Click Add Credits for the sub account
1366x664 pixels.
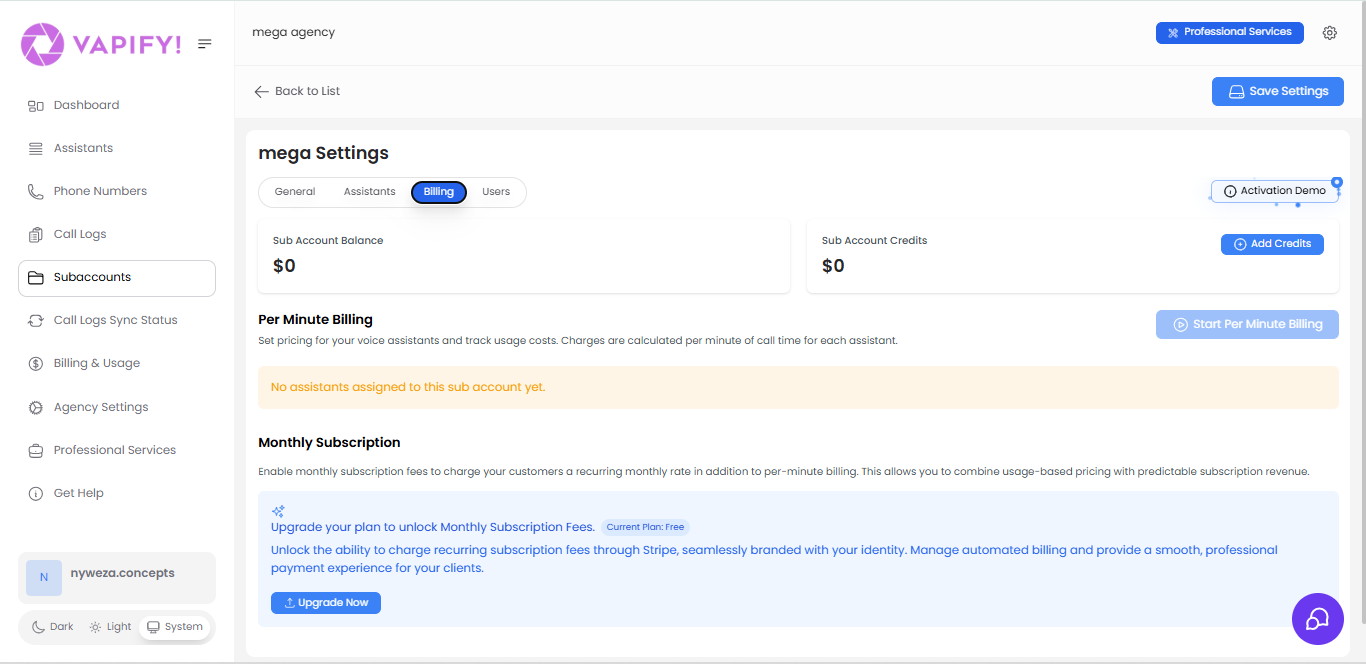pyautogui.click(x=1272, y=243)
